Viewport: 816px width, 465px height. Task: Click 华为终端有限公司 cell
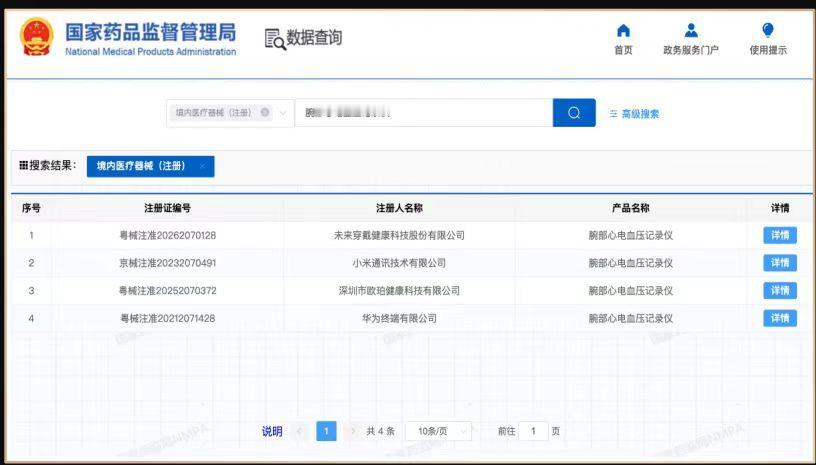click(399, 318)
